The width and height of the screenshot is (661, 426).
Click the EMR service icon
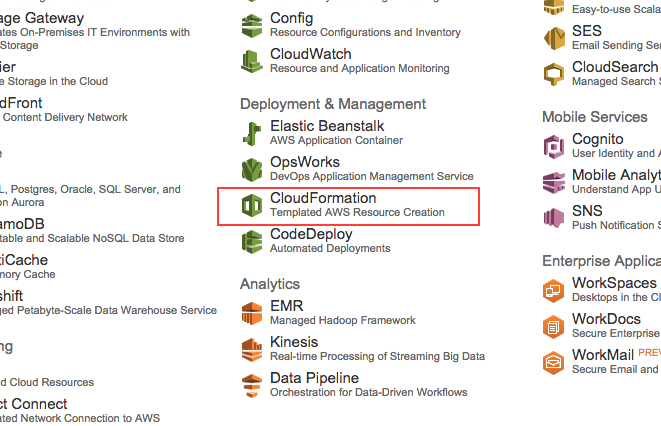[x=252, y=313]
